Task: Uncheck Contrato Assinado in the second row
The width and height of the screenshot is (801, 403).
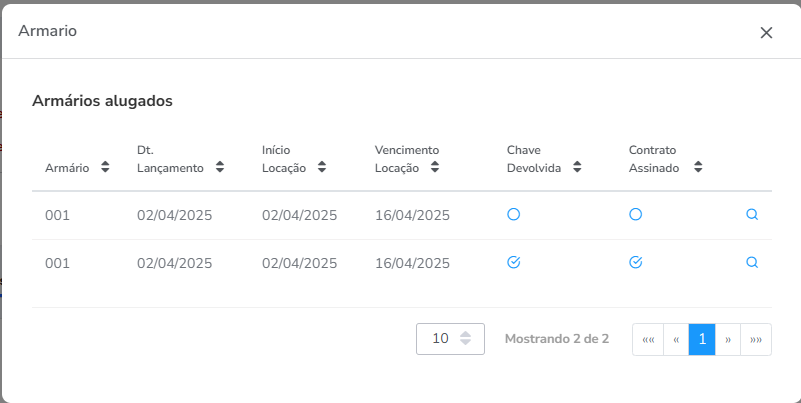Action: (x=635, y=262)
